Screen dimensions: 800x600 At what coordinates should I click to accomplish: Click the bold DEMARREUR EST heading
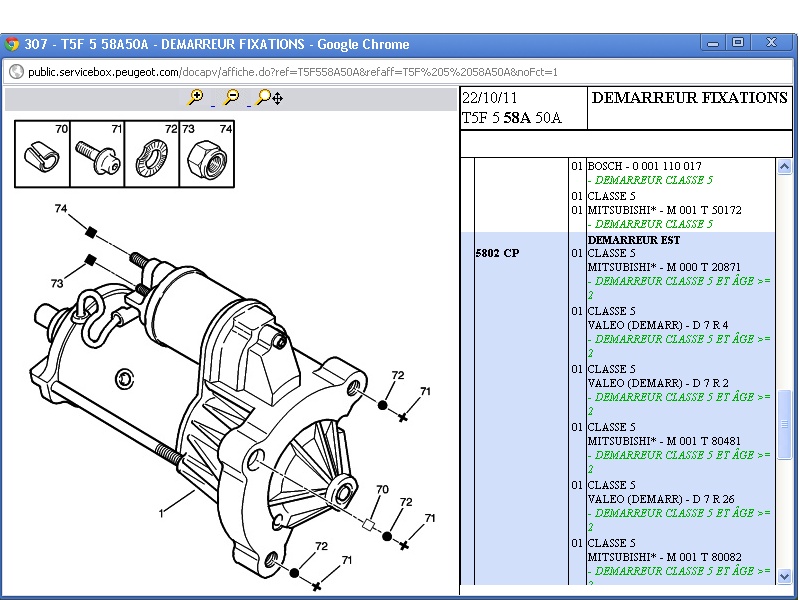tap(634, 240)
